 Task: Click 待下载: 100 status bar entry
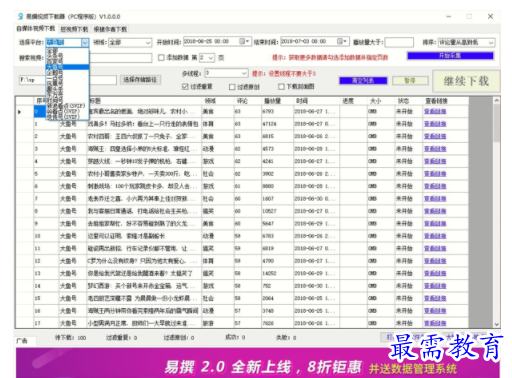(71, 338)
